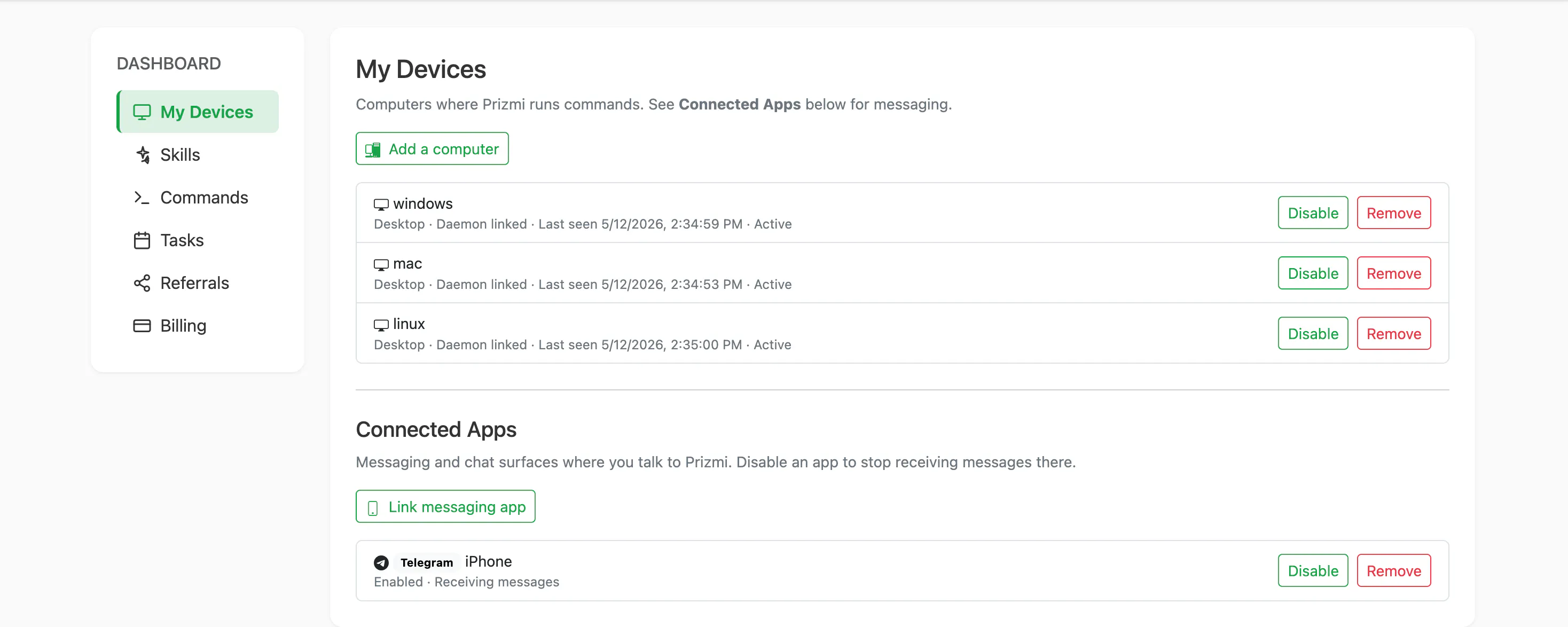
Task: Go to the Commands page
Action: click(x=198, y=197)
